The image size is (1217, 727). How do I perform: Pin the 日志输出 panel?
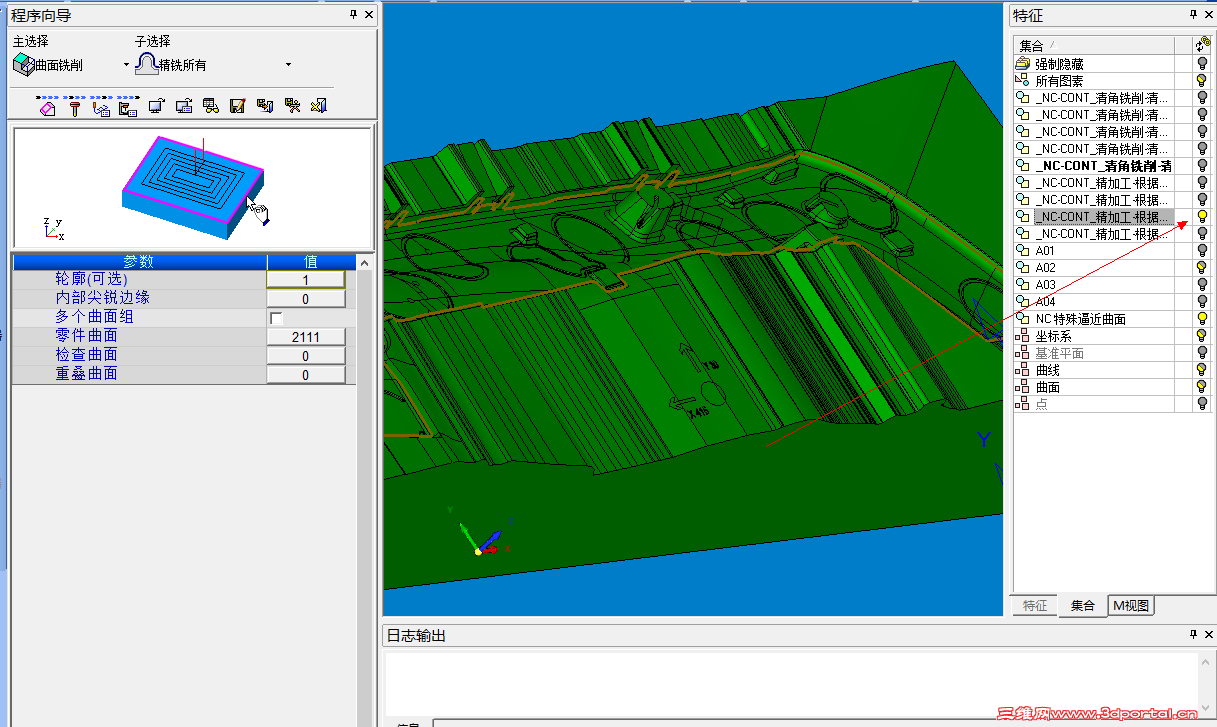pos(1193,635)
